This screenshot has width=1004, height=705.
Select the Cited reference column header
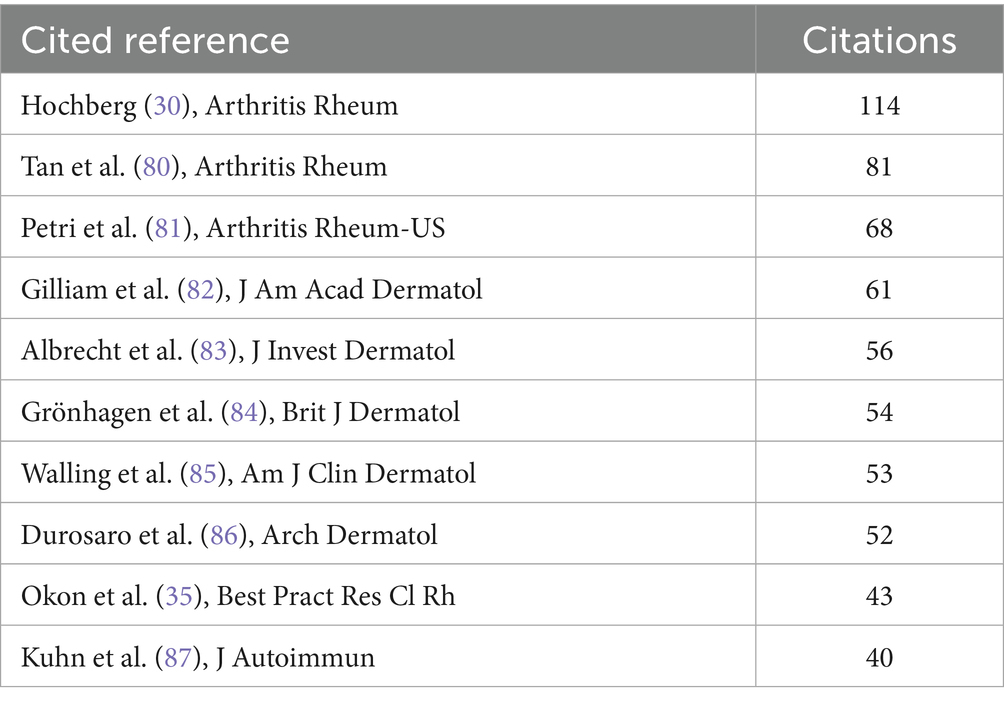coord(155,40)
